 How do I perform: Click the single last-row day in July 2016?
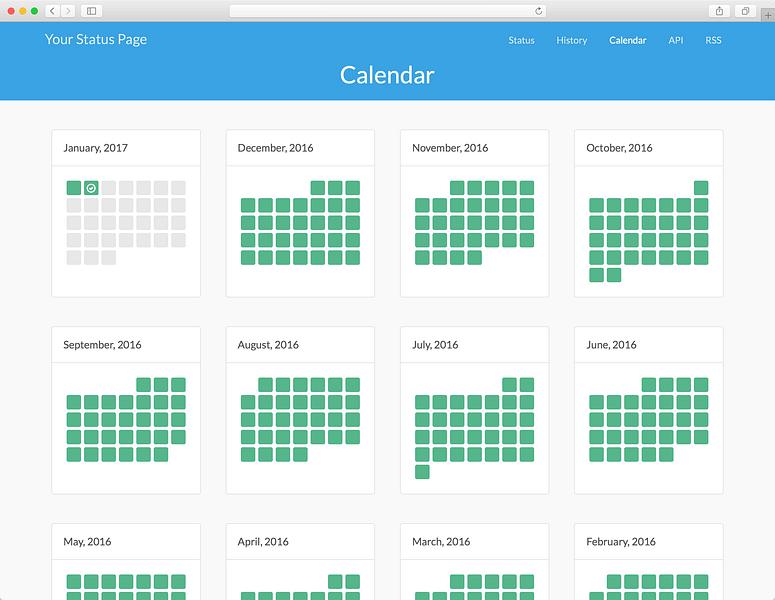point(422,472)
